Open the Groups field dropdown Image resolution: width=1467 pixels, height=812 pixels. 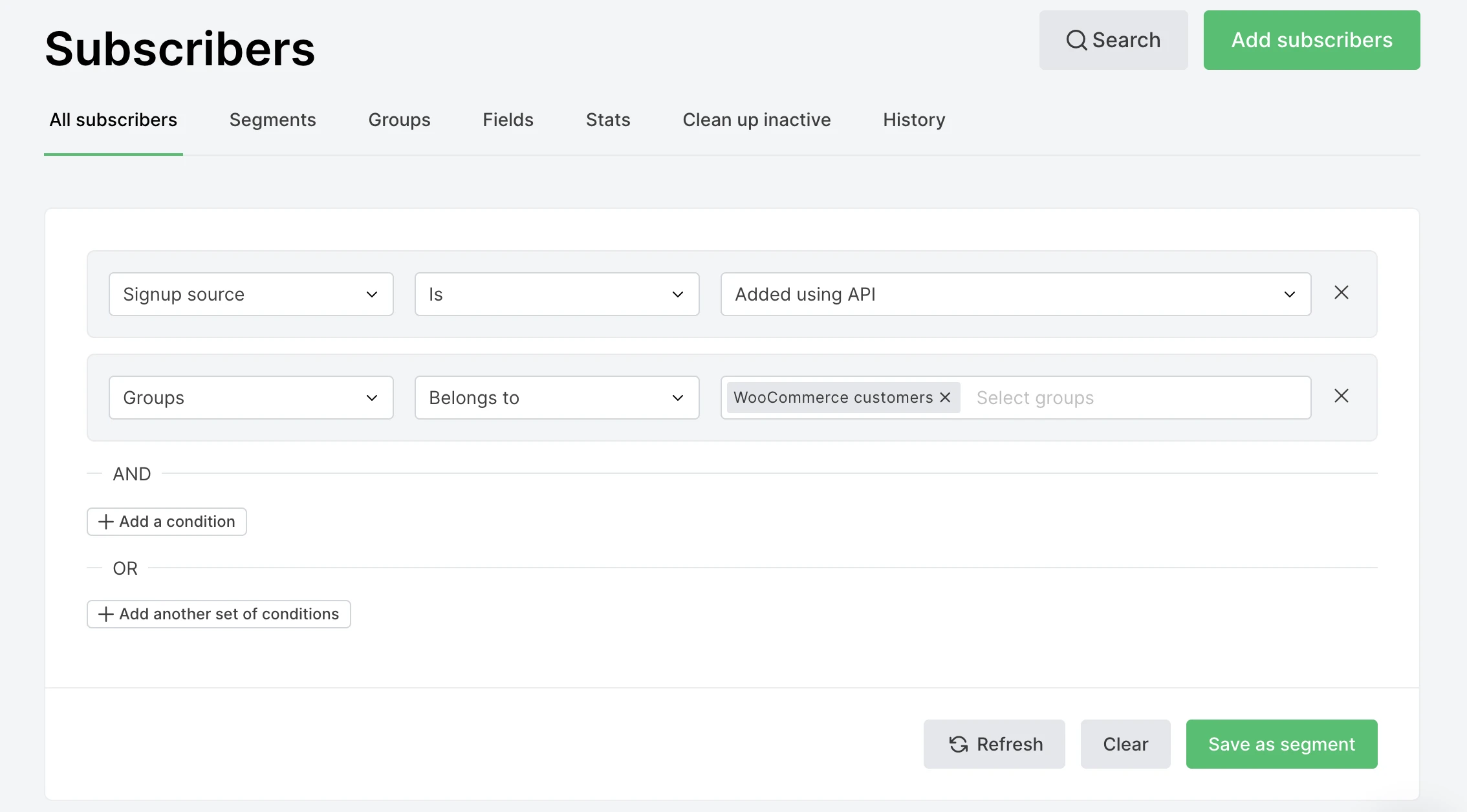click(251, 398)
